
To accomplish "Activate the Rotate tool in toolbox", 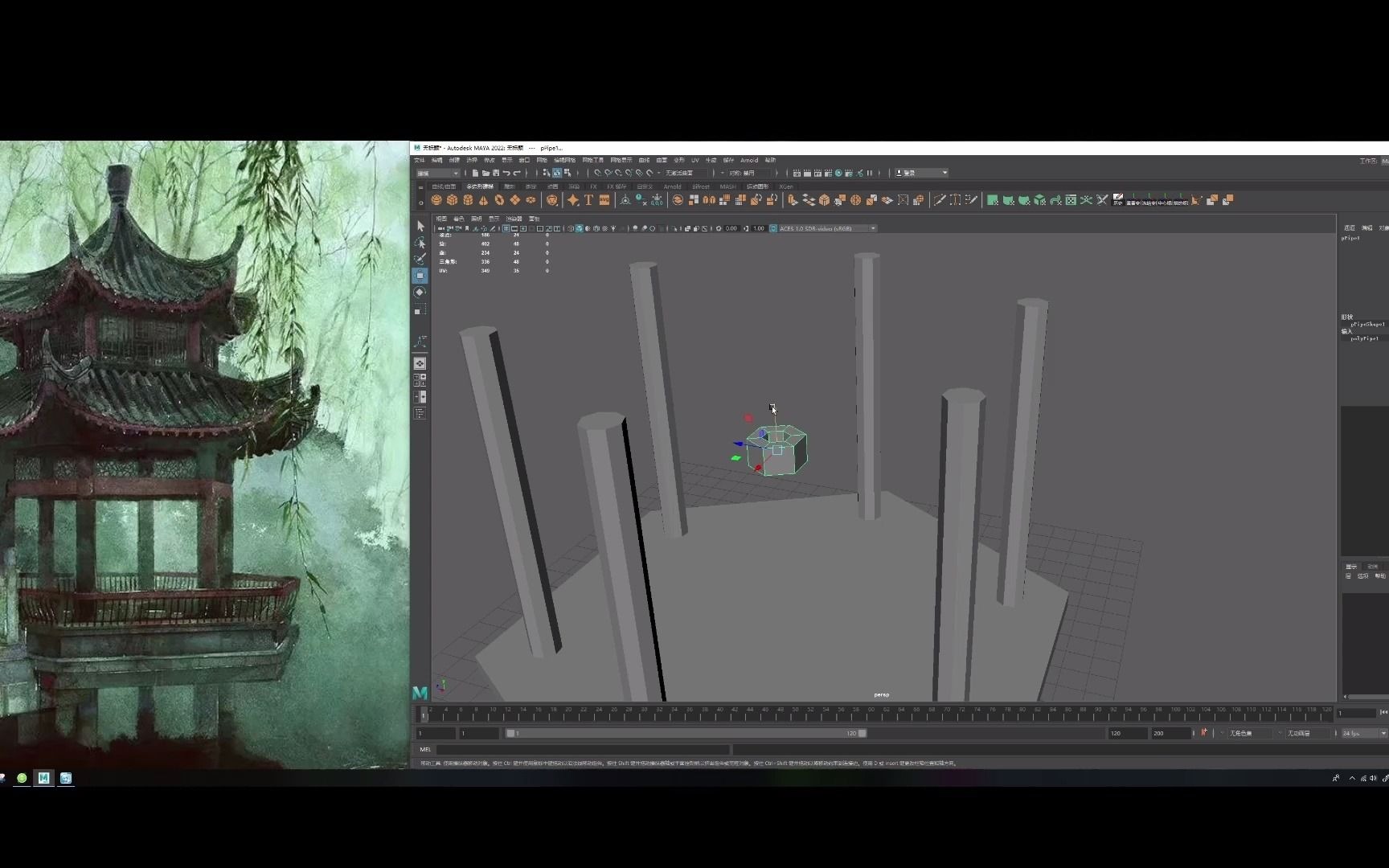I will pyautogui.click(x=420, y=292).
